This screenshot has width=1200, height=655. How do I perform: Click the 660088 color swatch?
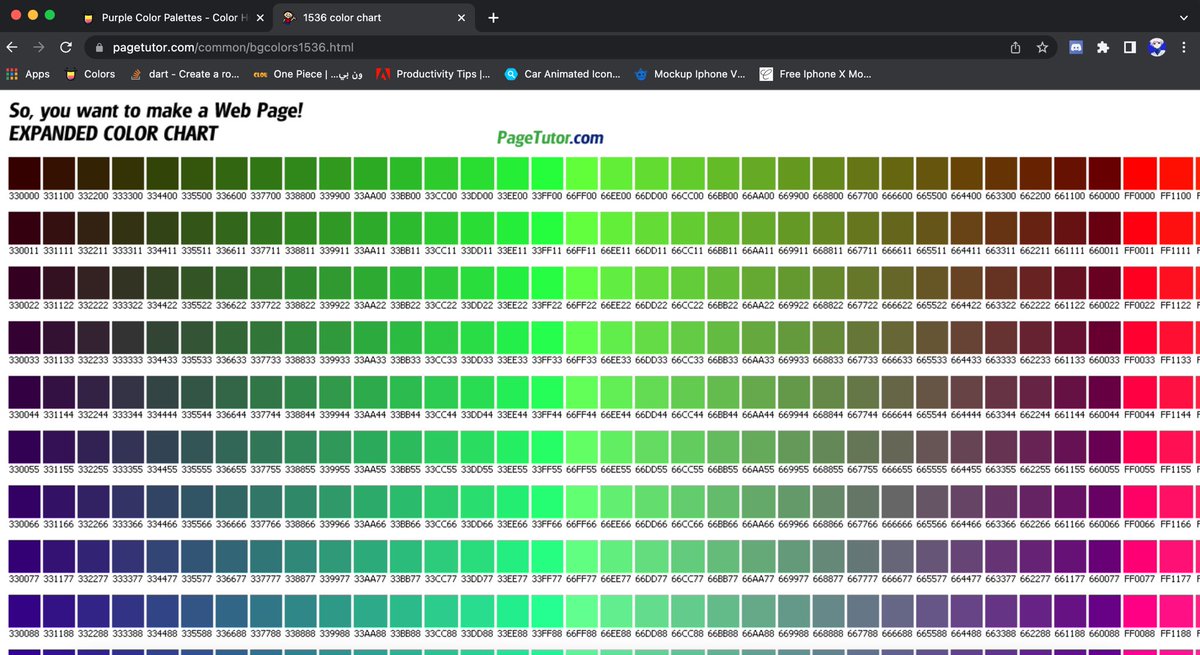point(1104,610)
